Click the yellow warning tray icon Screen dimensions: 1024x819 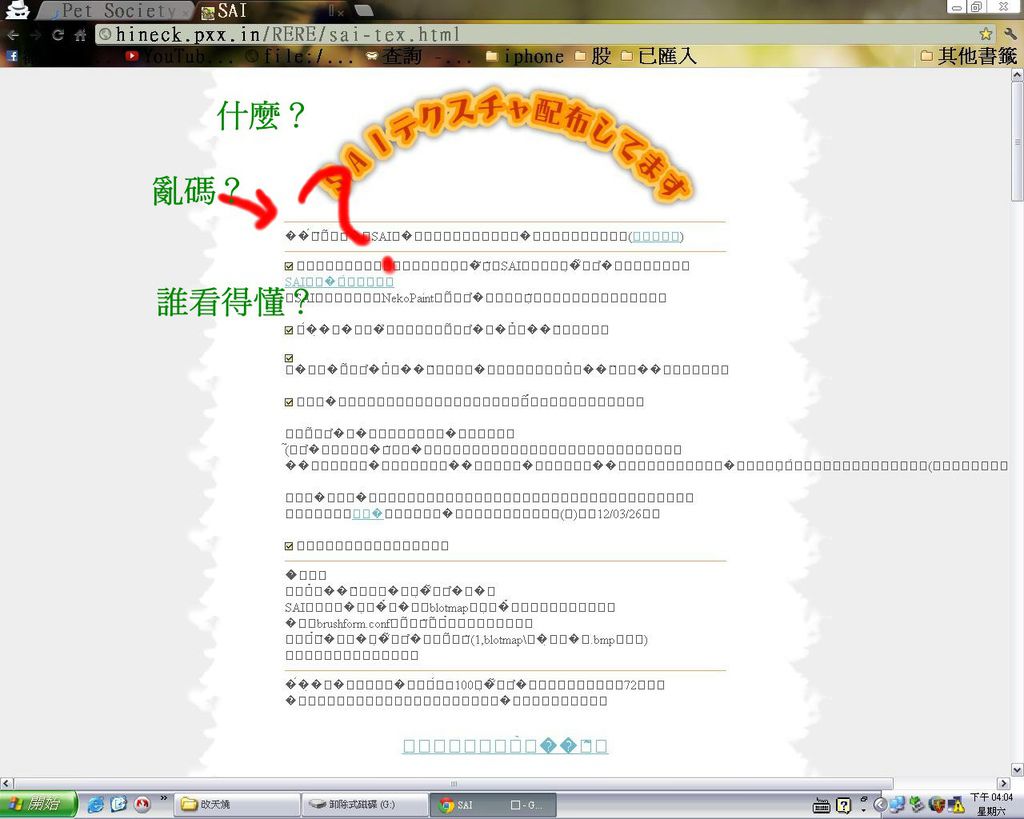(956, 805)
